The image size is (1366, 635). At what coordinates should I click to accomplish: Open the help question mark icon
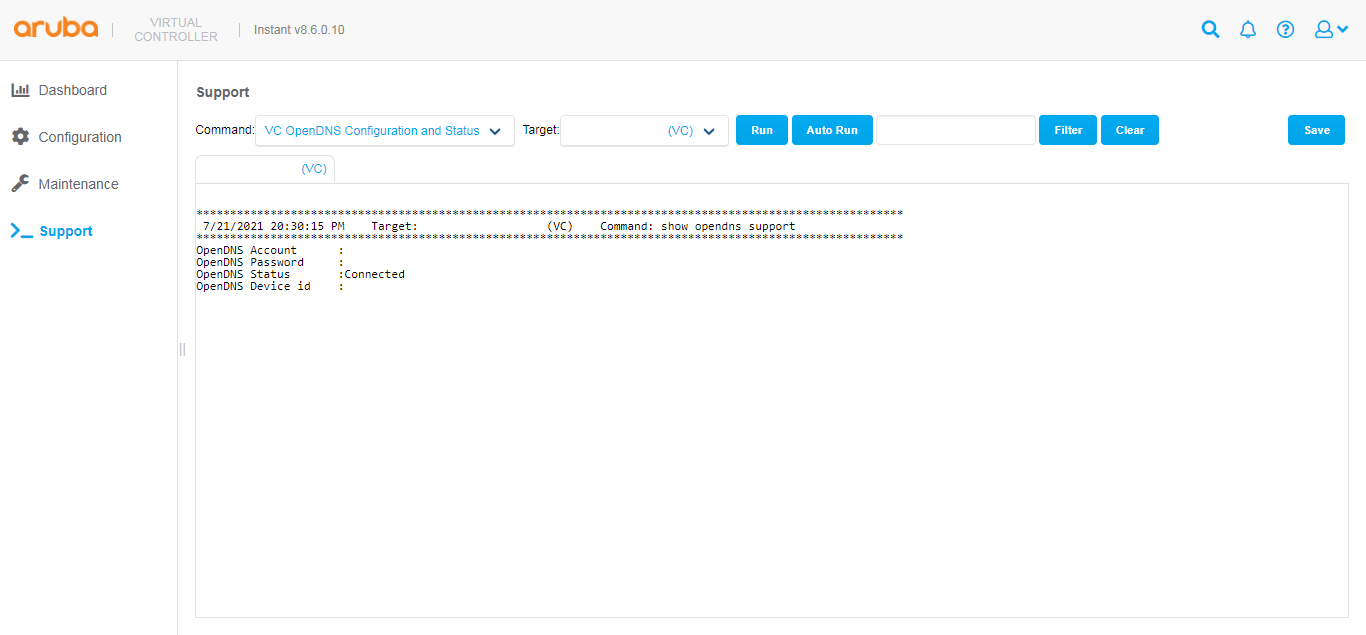pos(1286,29)
